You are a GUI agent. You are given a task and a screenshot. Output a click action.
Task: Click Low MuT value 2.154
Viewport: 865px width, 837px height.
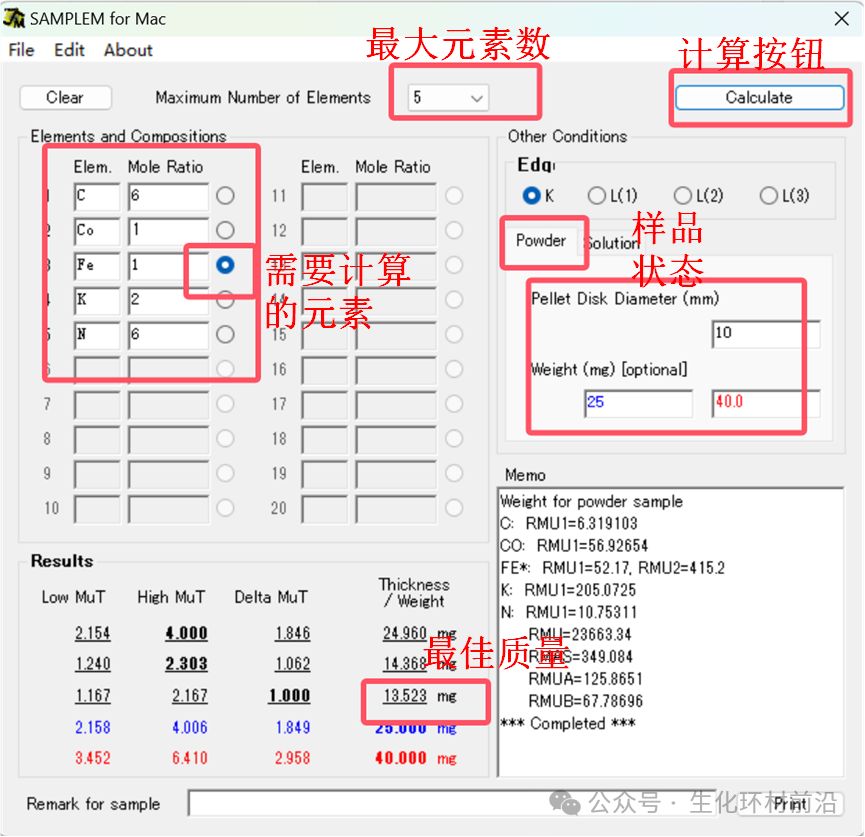(93, 633)
